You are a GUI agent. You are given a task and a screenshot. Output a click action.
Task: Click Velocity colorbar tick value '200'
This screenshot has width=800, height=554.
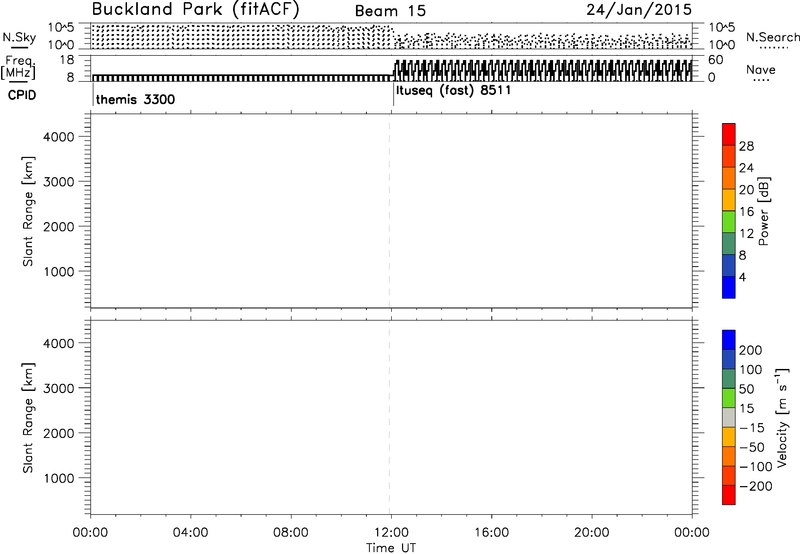751,350
